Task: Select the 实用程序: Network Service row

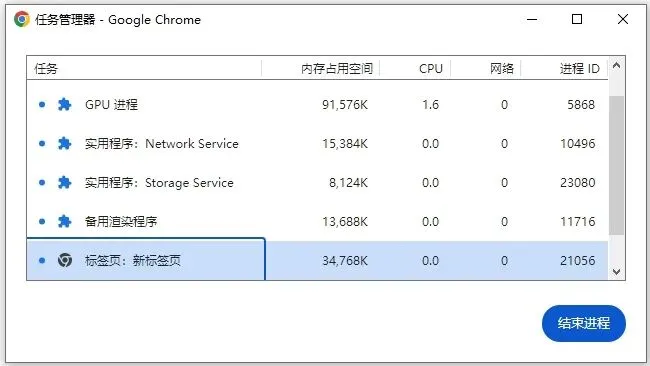Action: point(318,143)
